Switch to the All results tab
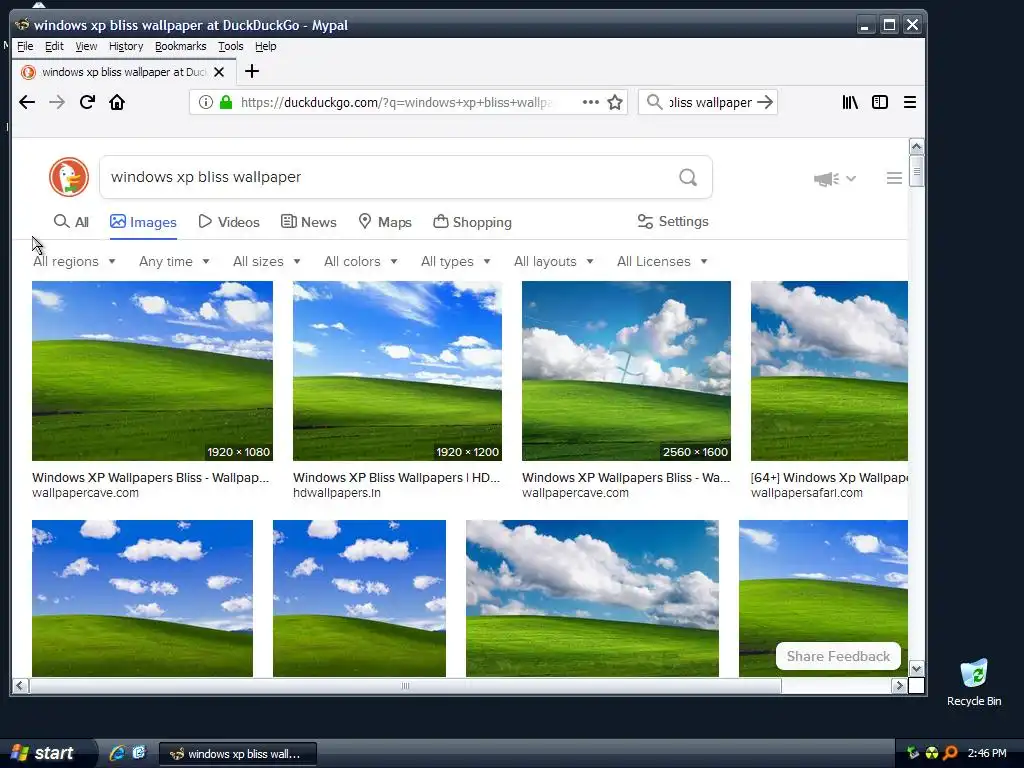This screenshot has width=1024, height=768. coord(71,222)
